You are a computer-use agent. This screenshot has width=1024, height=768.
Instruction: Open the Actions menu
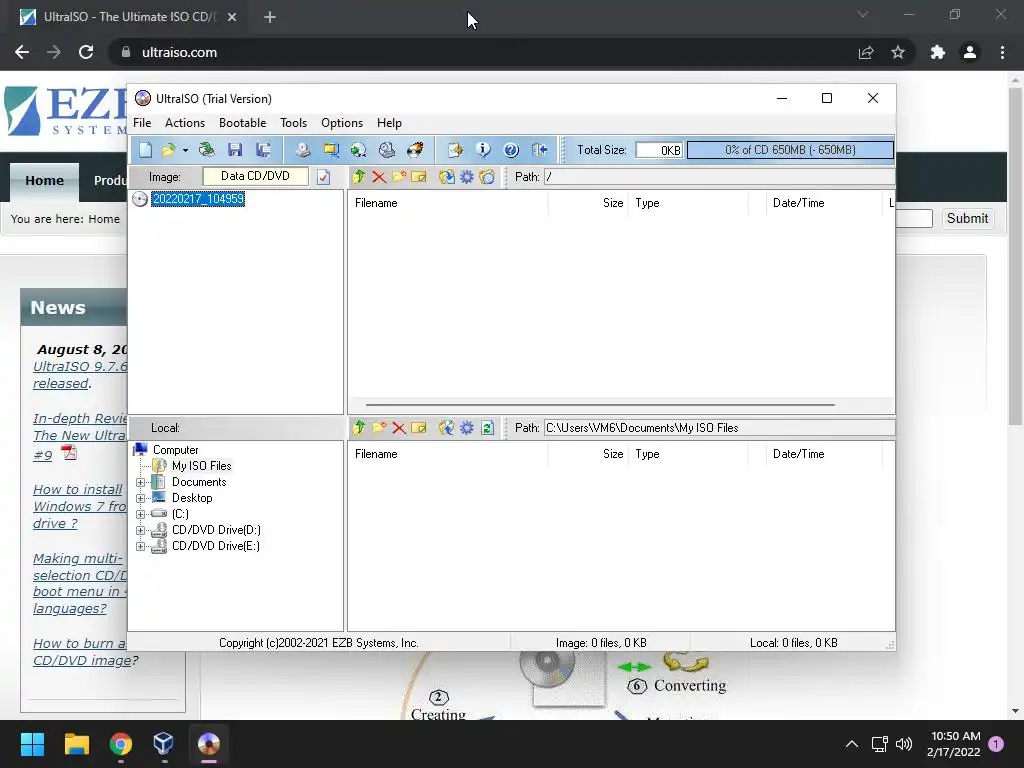click(185, 123)
